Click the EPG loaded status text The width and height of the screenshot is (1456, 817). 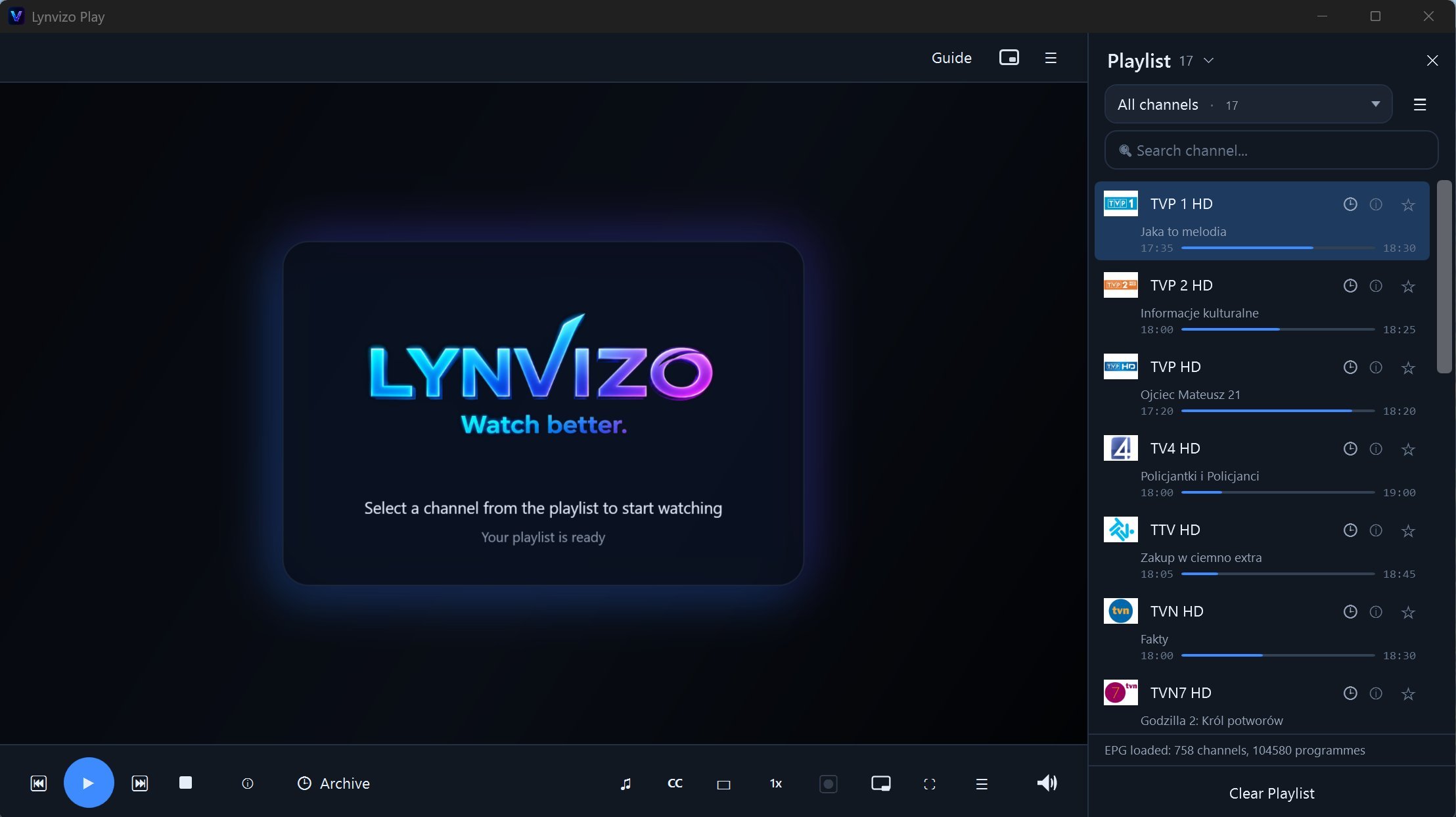(1235, 750)
